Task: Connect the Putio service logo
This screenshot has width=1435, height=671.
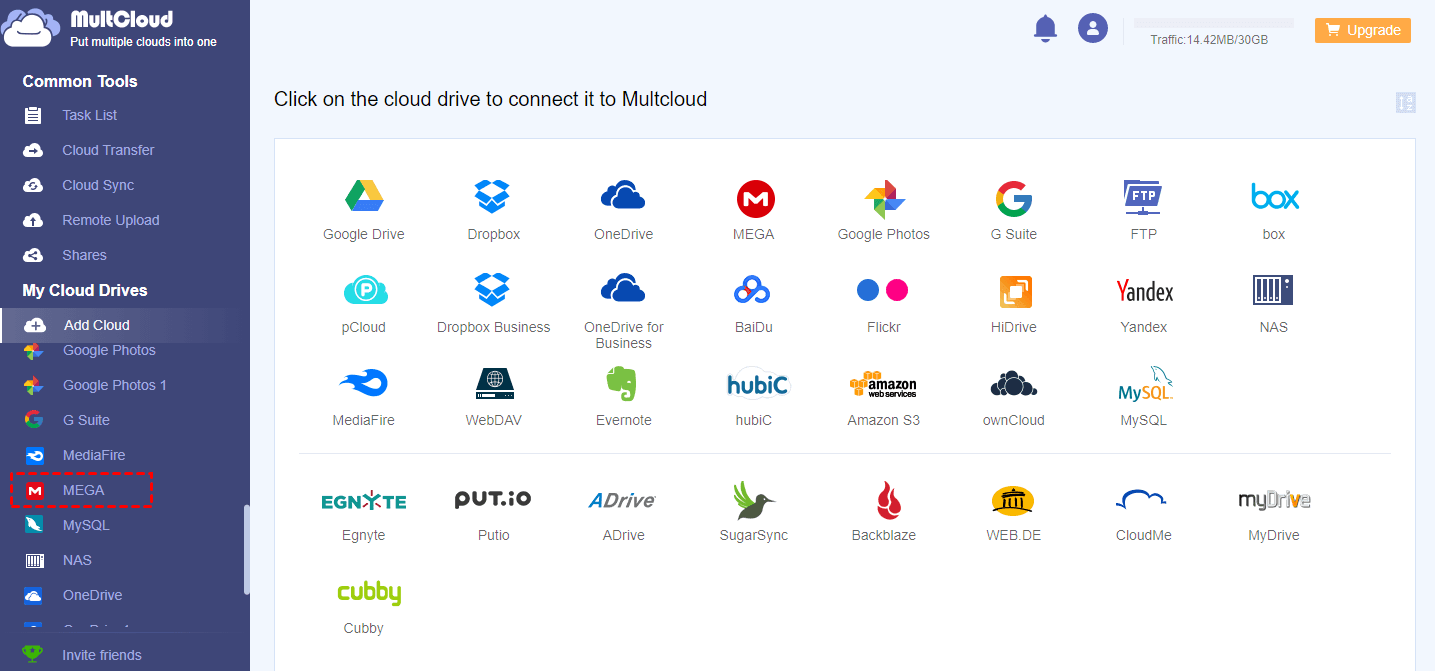Action: coord(493,499)
